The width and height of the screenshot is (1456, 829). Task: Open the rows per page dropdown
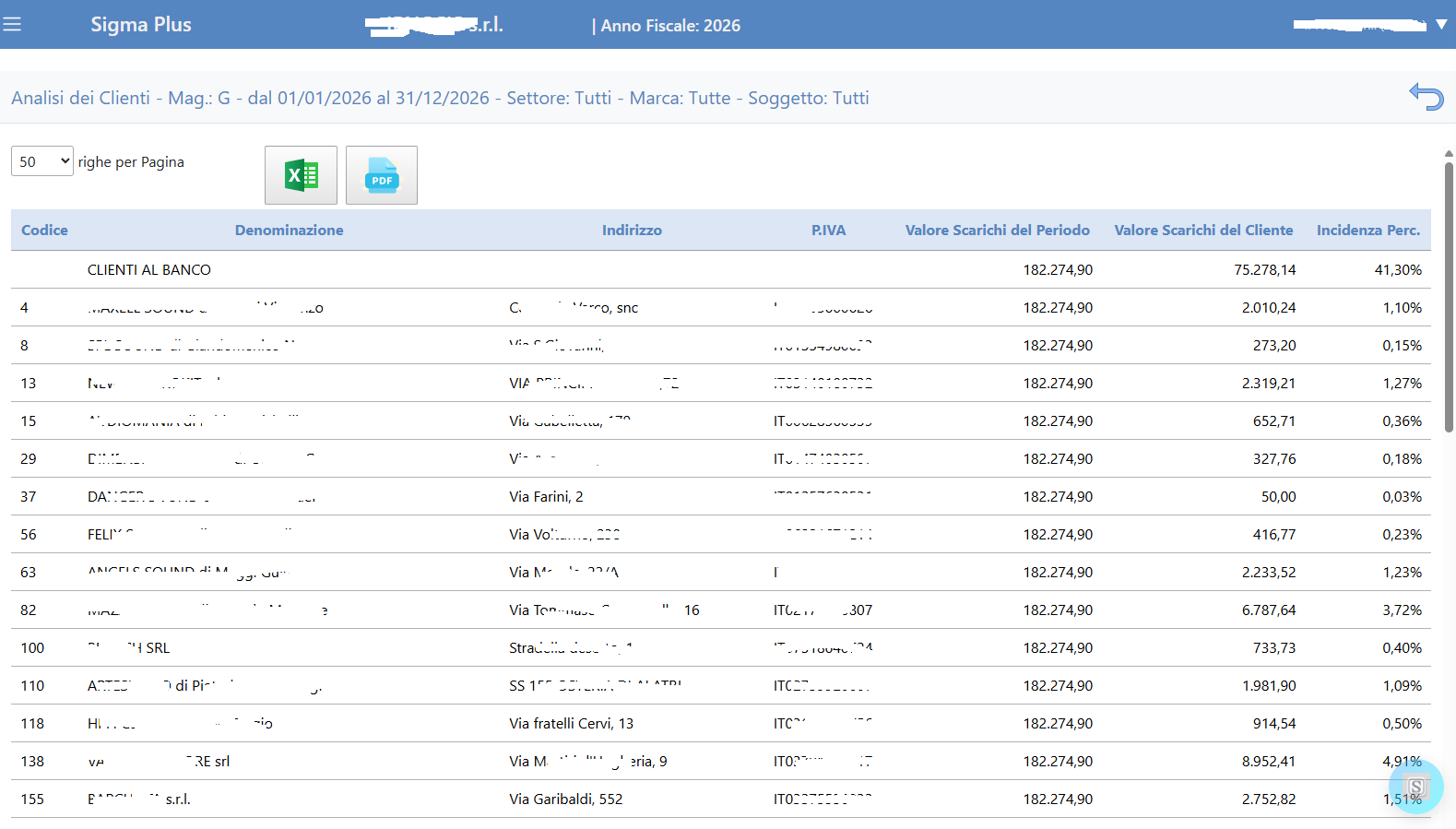41,161
